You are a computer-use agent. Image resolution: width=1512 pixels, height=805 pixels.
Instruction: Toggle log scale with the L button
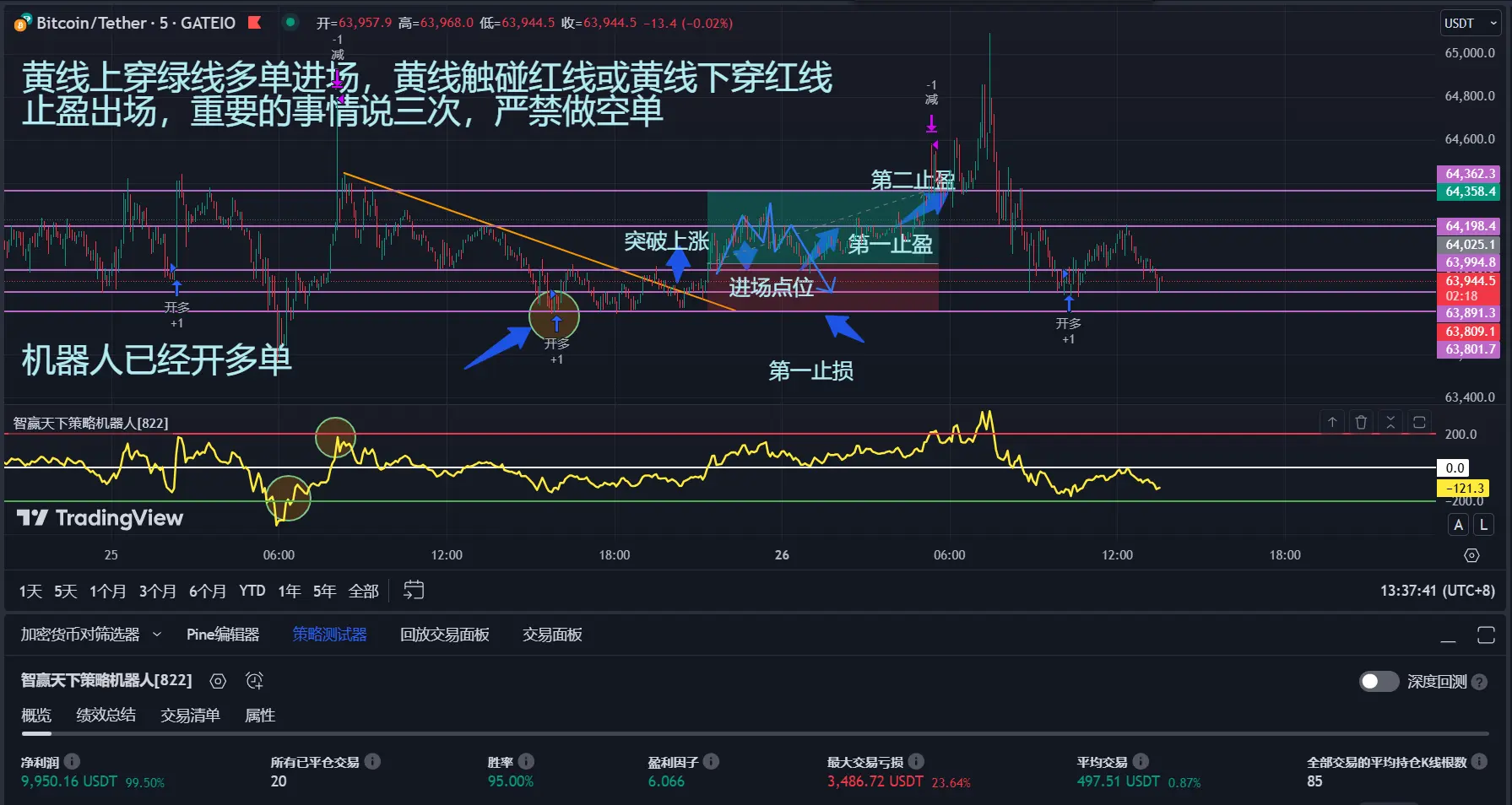(x=1483, y=525)
